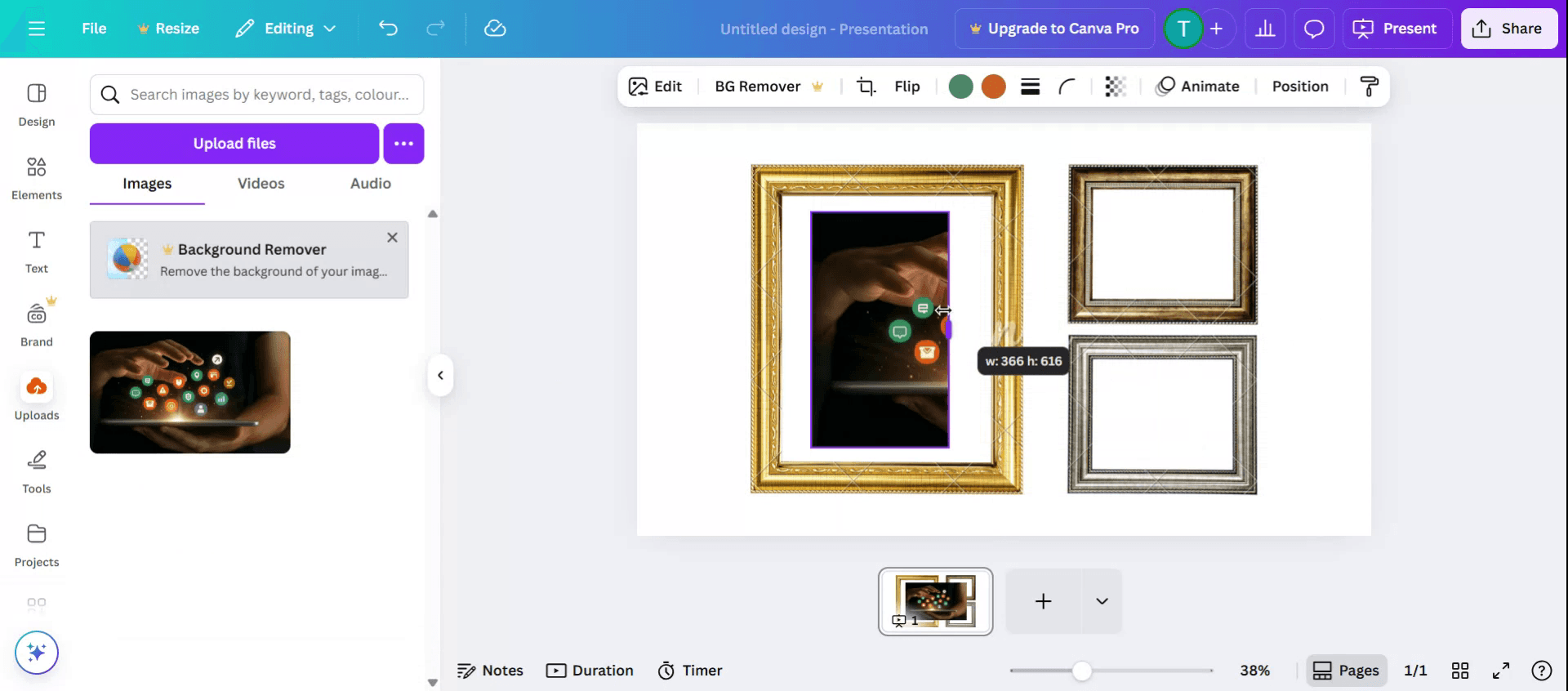
Task: Add a new page with plus
Action: pyautogui.click(x=1044, y=601)
